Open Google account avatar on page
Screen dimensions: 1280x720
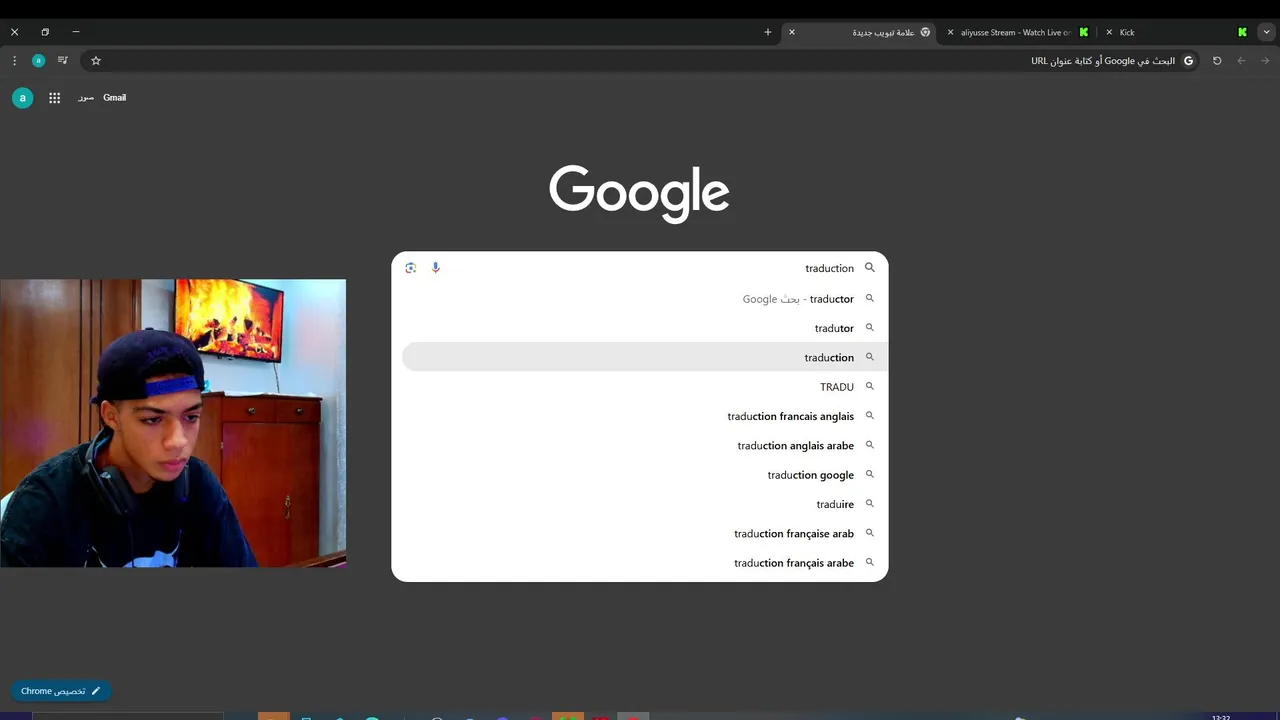[x=22, y=98]
